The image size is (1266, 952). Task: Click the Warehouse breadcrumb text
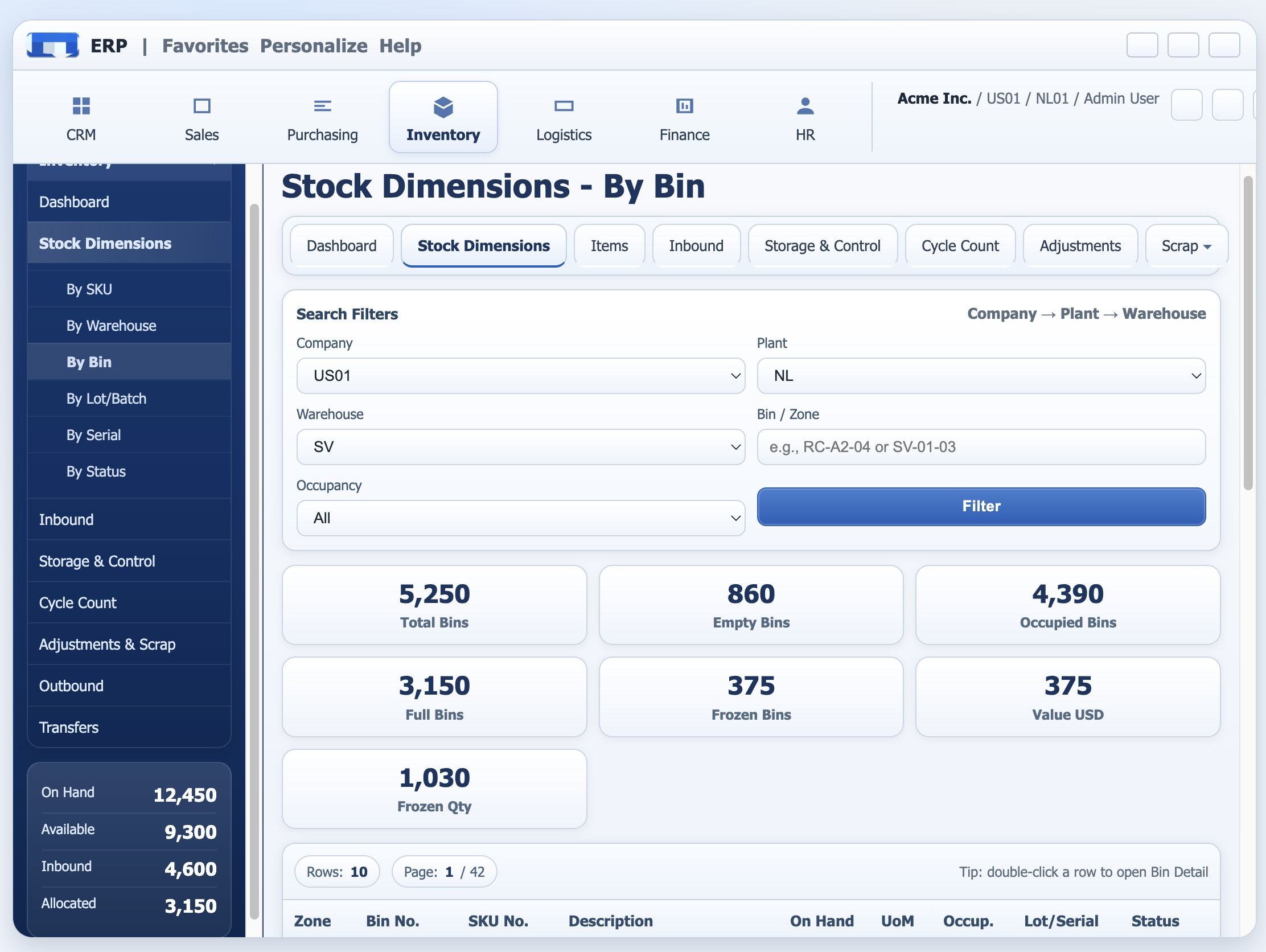1164,314
